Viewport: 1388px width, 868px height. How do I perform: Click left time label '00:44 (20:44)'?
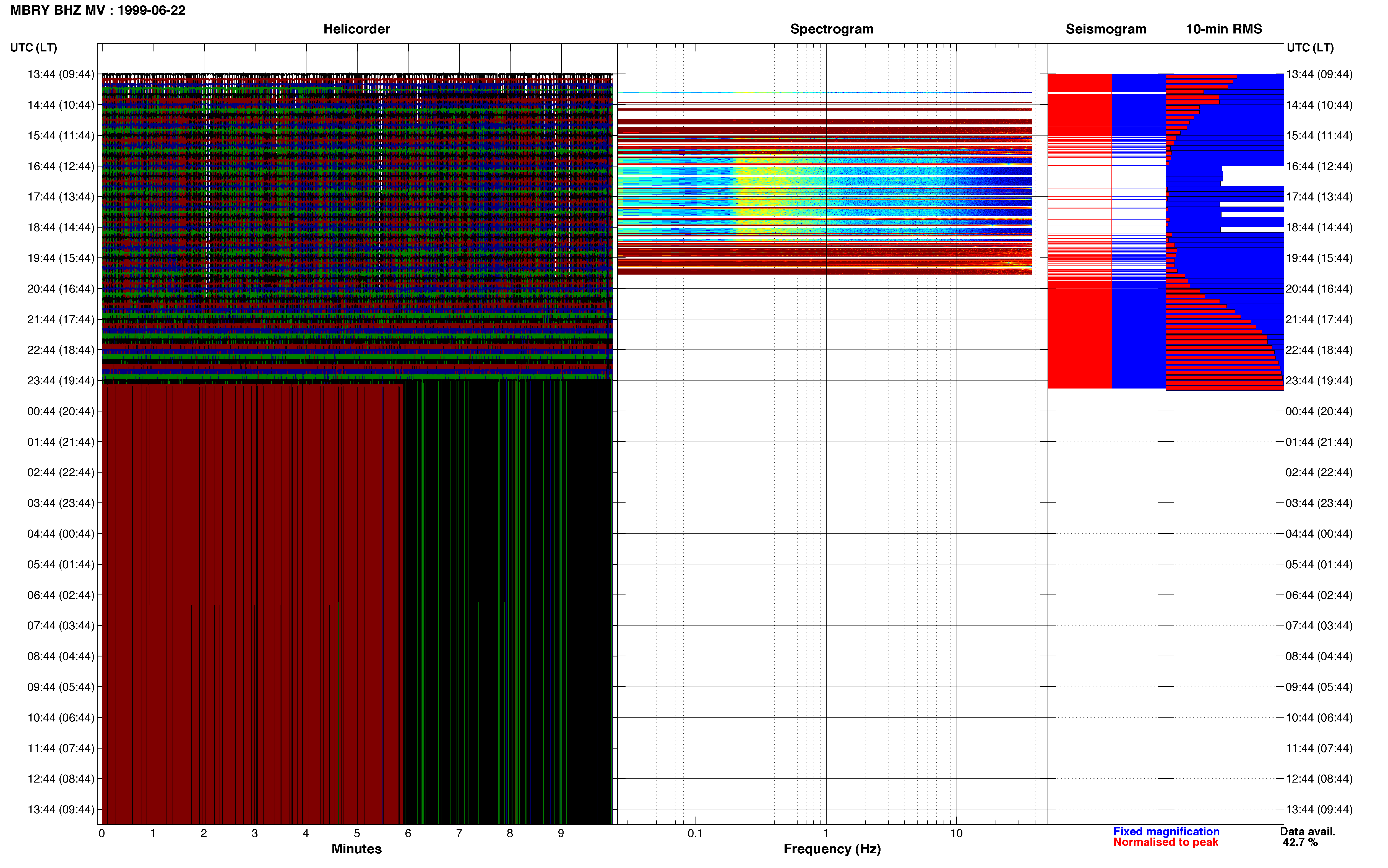[61, 411]
